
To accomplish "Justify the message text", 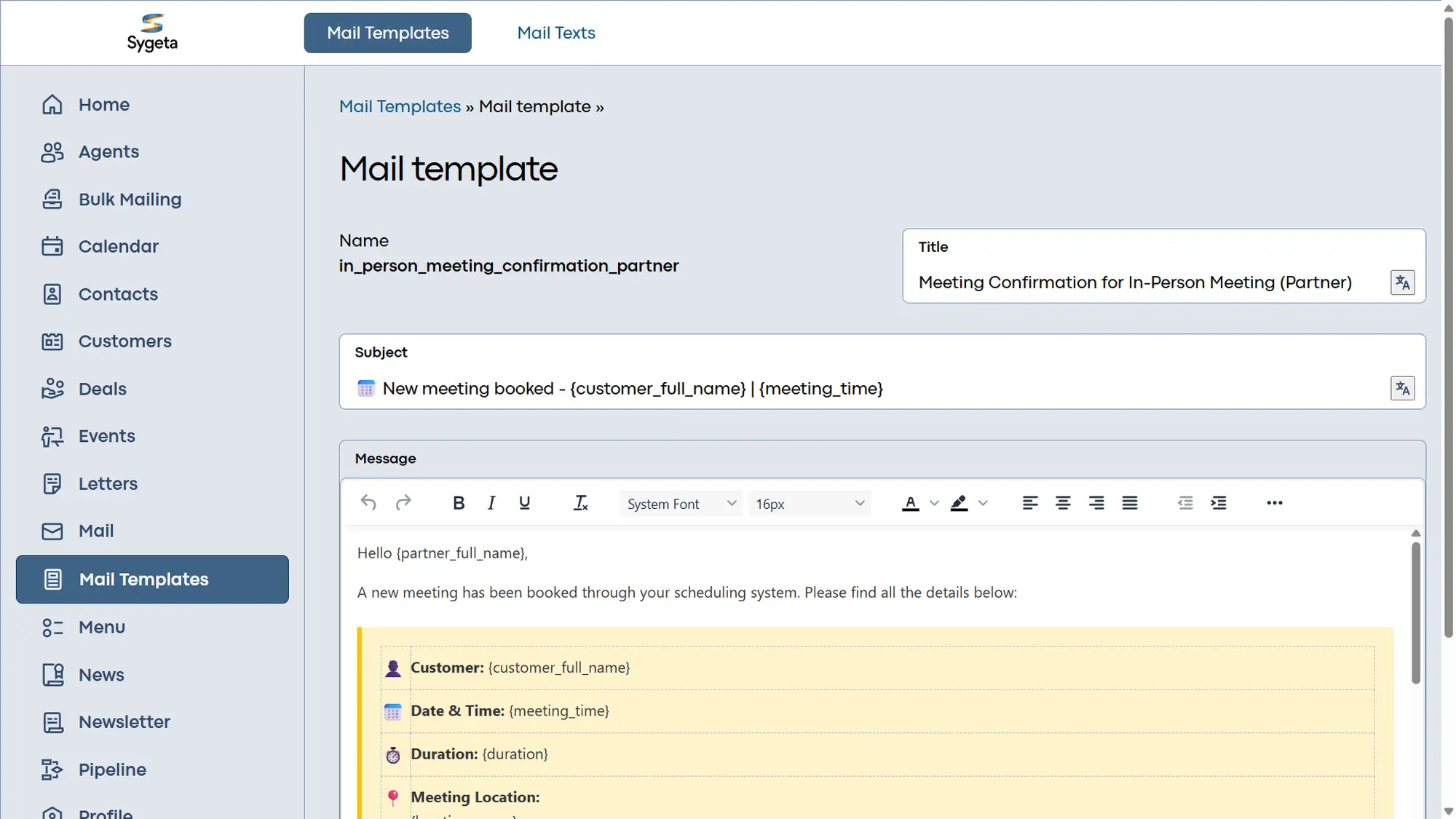I will coord(1130,502).
